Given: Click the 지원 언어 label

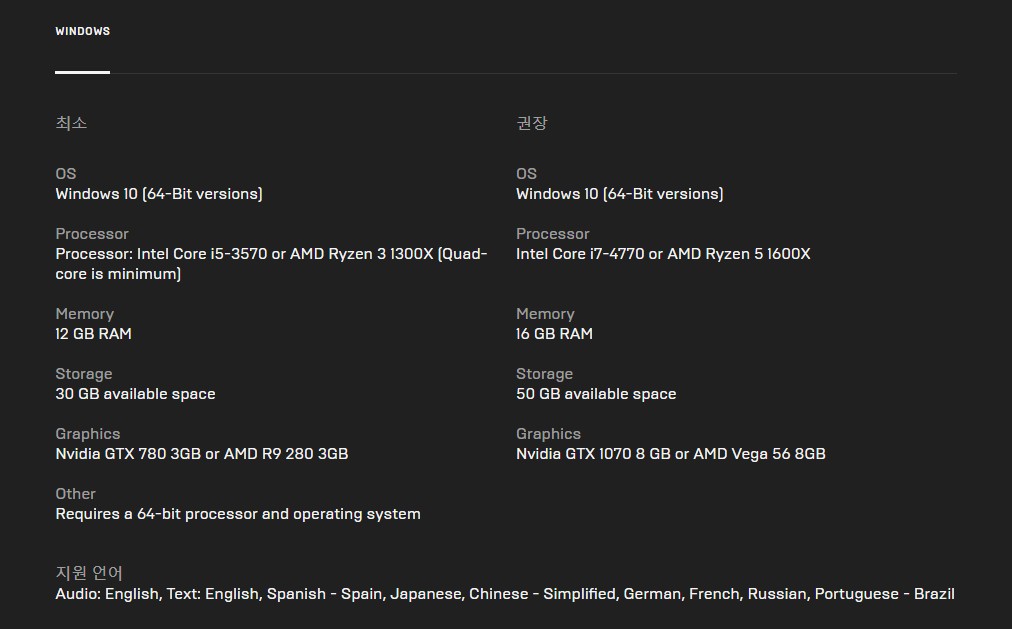Looking at the screenshot, I should click(89, 572).
